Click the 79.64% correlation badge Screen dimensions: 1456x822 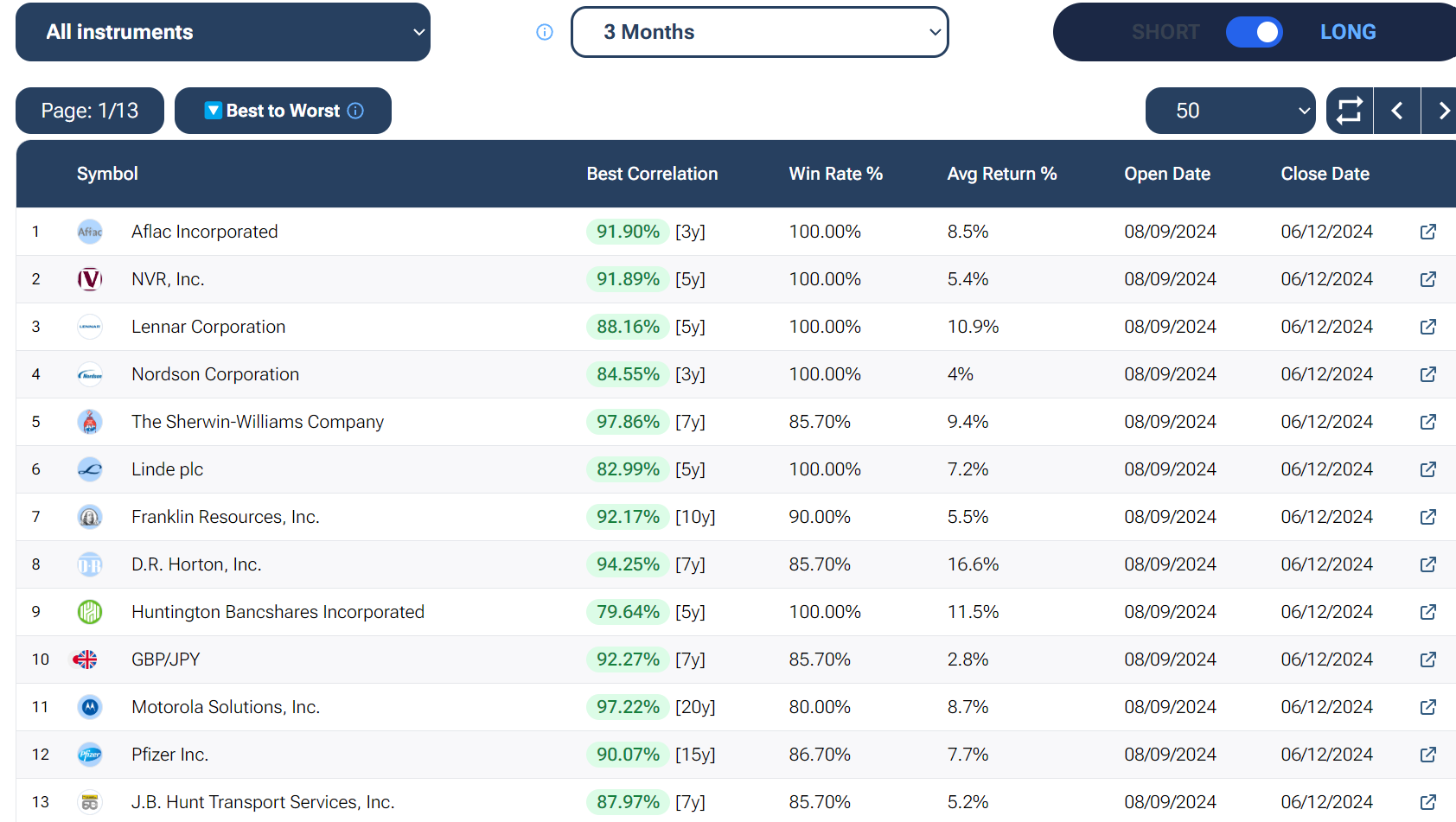pos(628,612)
